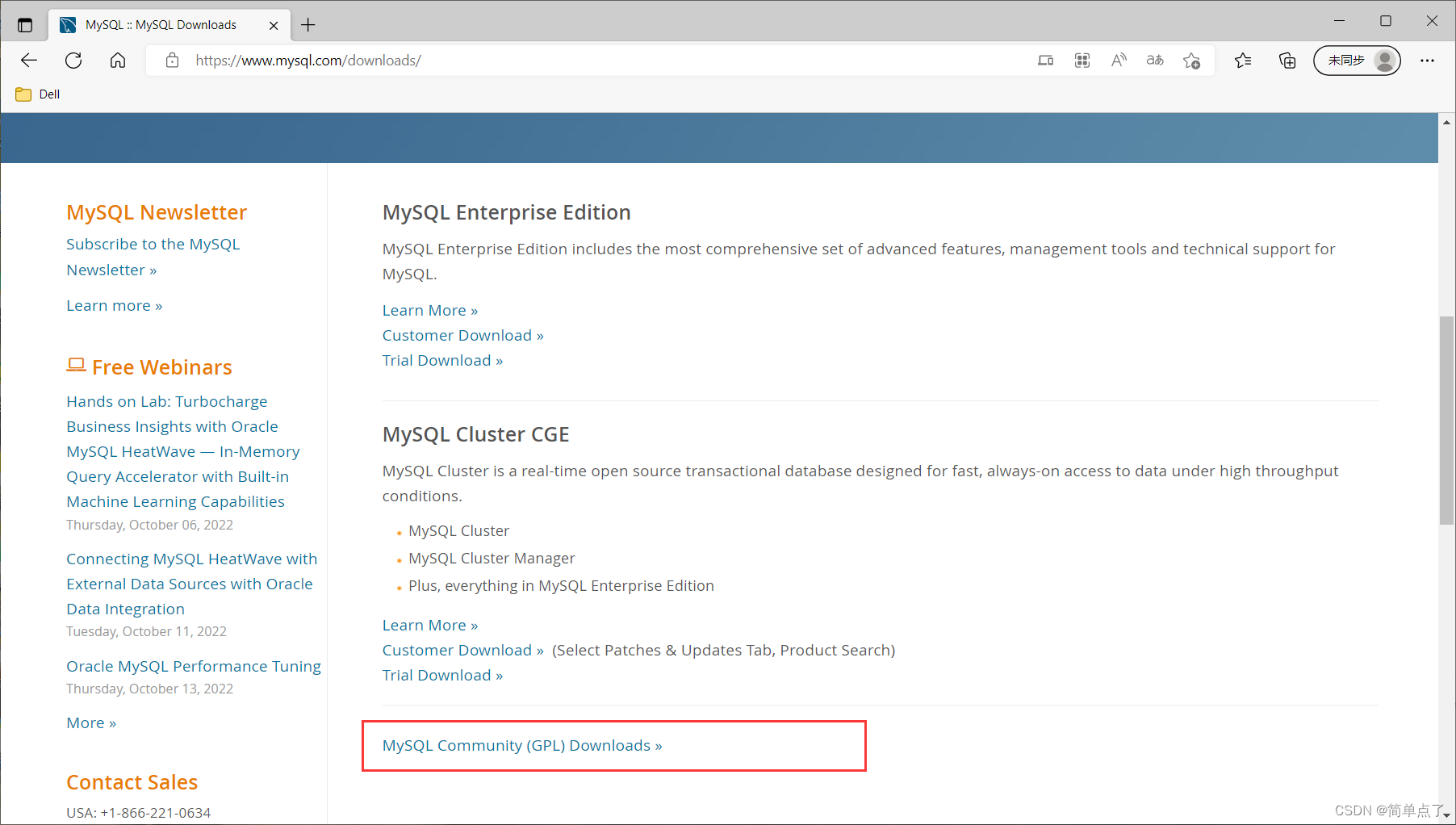1456x825 pixels.
Task: Click Enterprise Edition Trial Download link
Action: [x=443, y=361]
